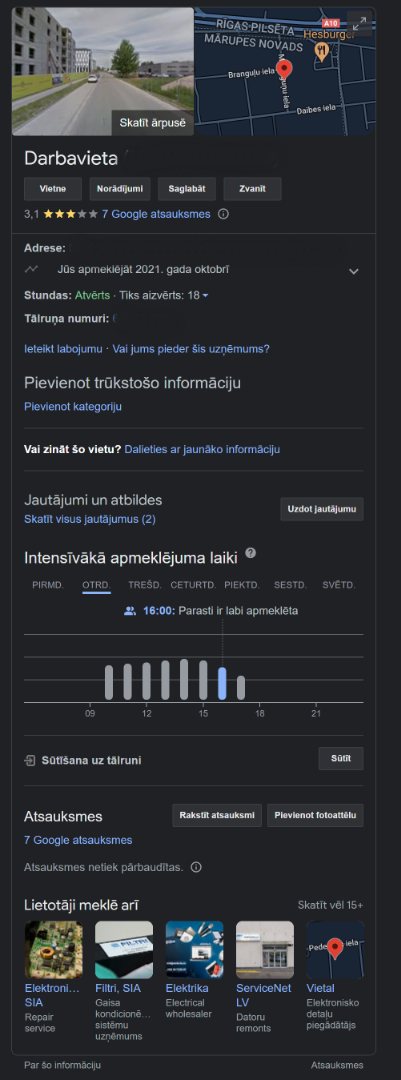Open the Hesburger restaurant marker on the map
Screen dimensions: 401x1080
point(320,50)
